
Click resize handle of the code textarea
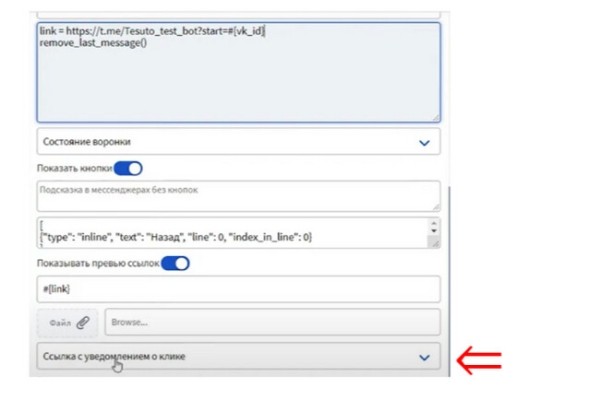coord(435,116)
